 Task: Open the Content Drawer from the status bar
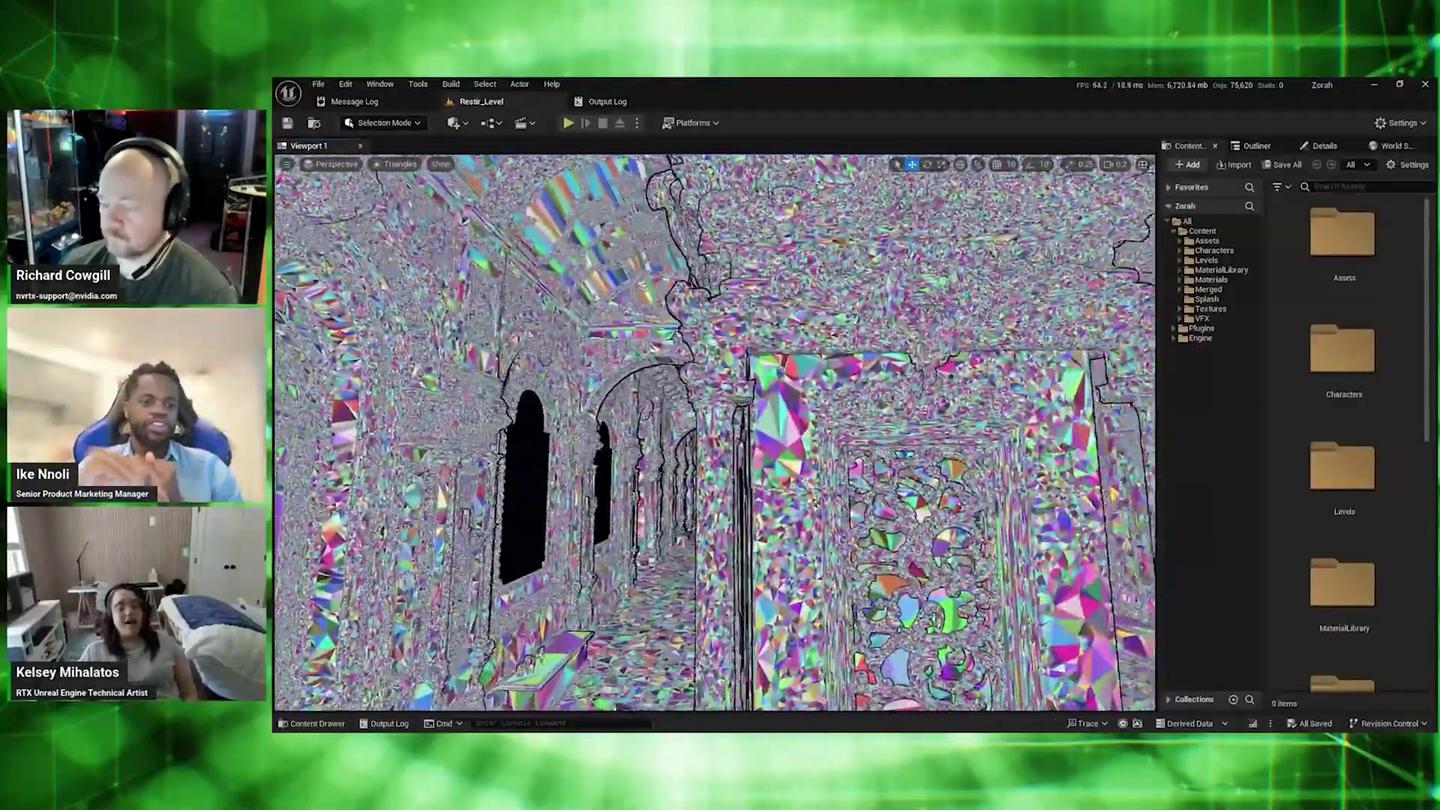click(x=311, y=723)
